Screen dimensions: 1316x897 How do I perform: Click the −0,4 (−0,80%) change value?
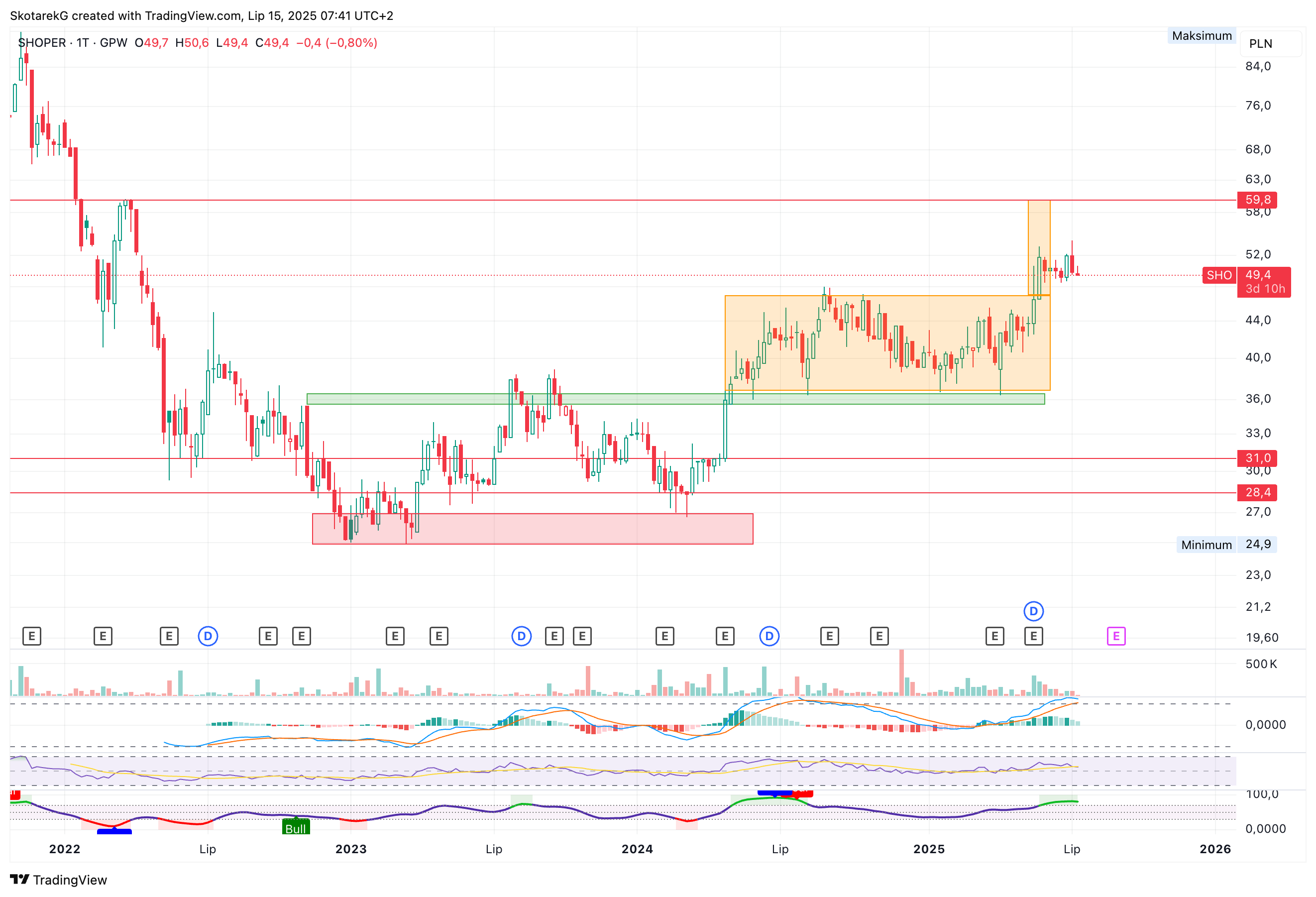pos(336,43)
